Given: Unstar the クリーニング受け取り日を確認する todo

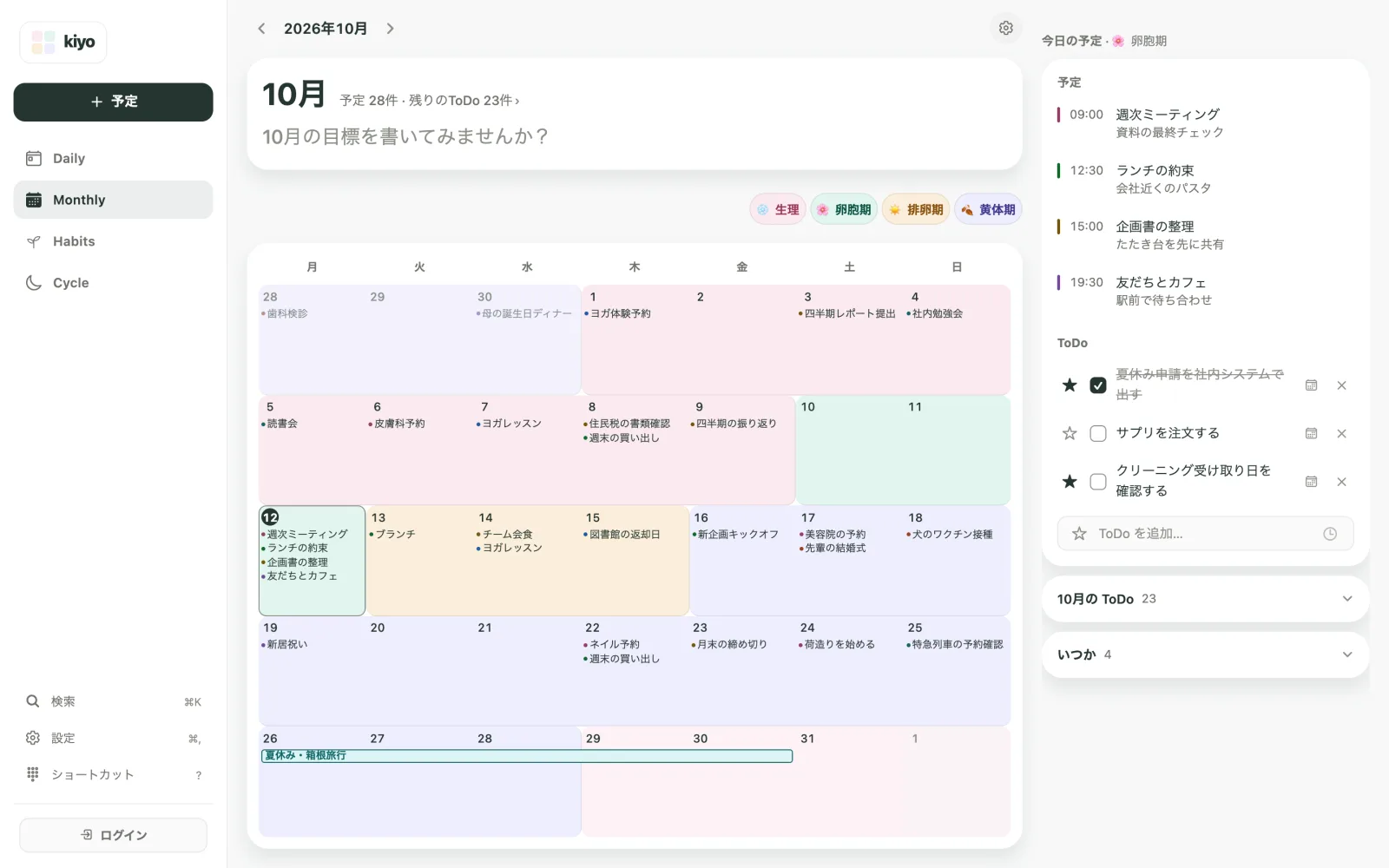Looking at the screenshot, I should [1070, 482].
